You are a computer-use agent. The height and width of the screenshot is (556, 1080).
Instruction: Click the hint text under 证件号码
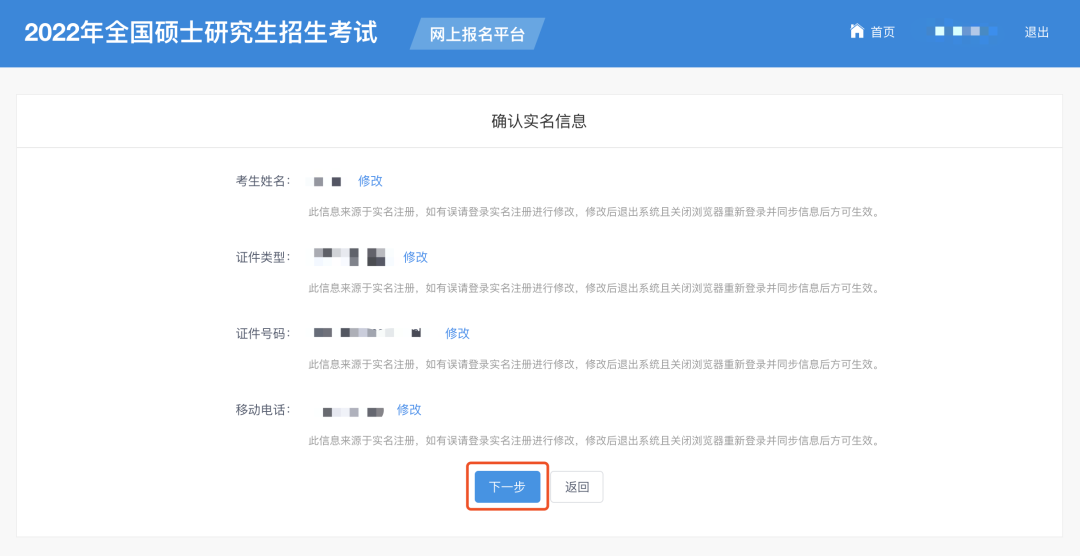594,364
